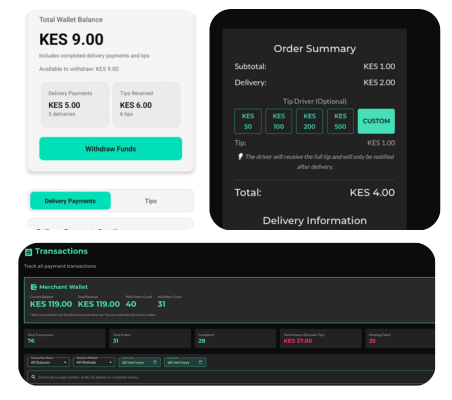Screen dimensions: 452x400
Task: Open the End Date calendar picker icon
Action: tap(200, 362)
